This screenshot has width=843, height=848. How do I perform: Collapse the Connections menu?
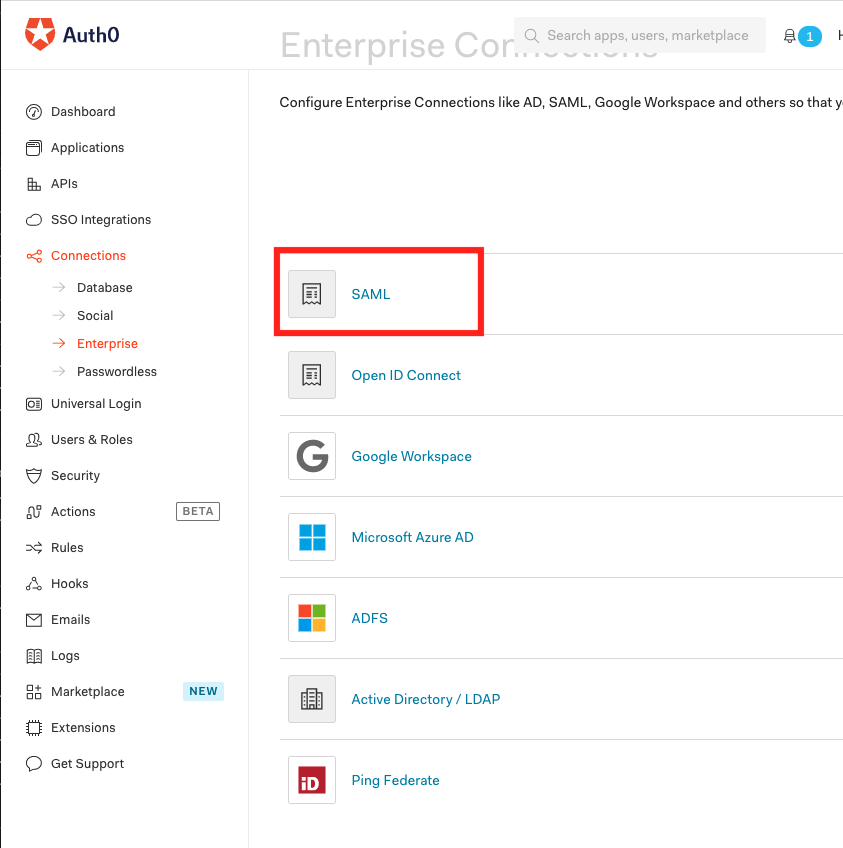click(x=88, y=256)
